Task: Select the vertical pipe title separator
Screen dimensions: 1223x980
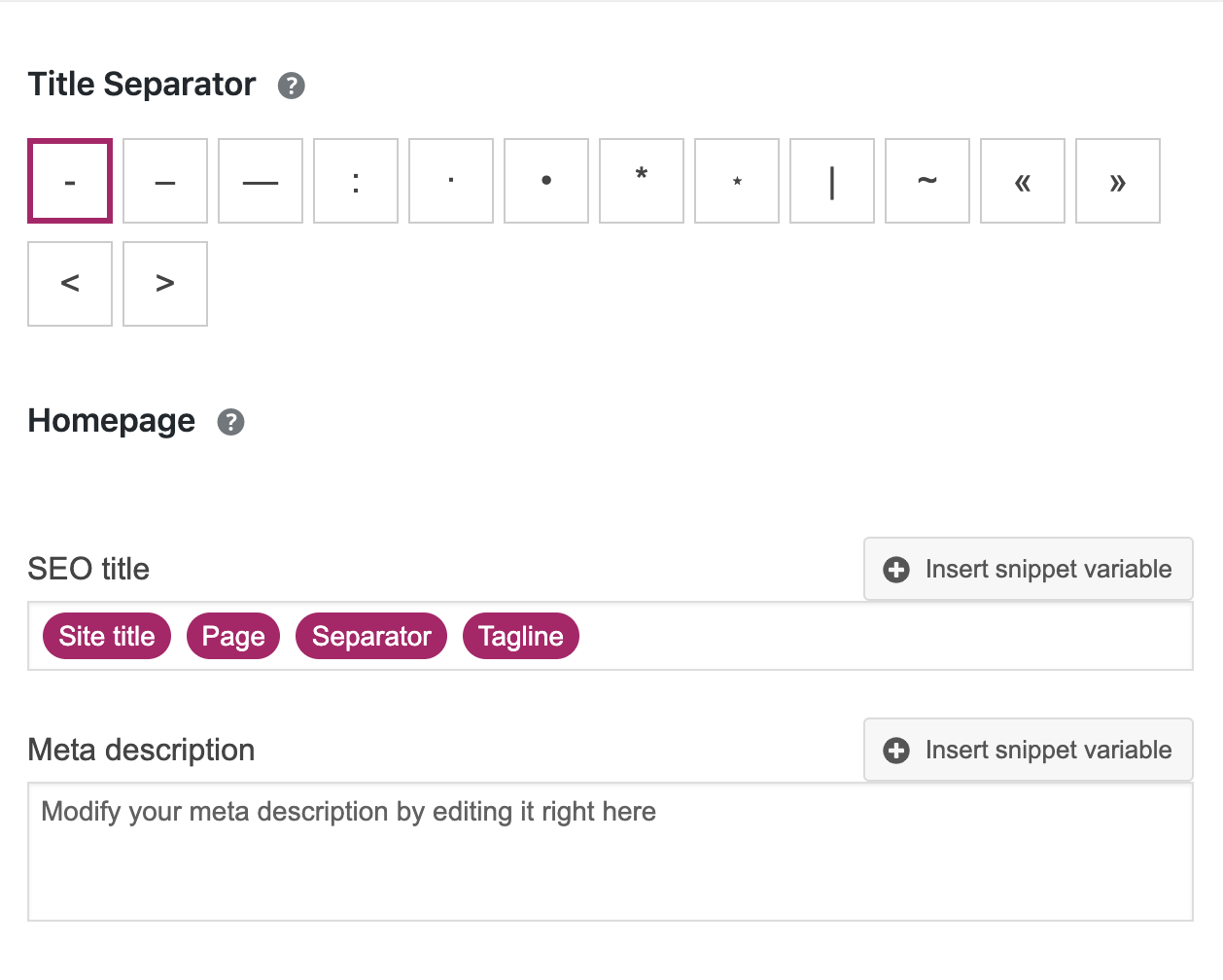Action: pos(831,181)
